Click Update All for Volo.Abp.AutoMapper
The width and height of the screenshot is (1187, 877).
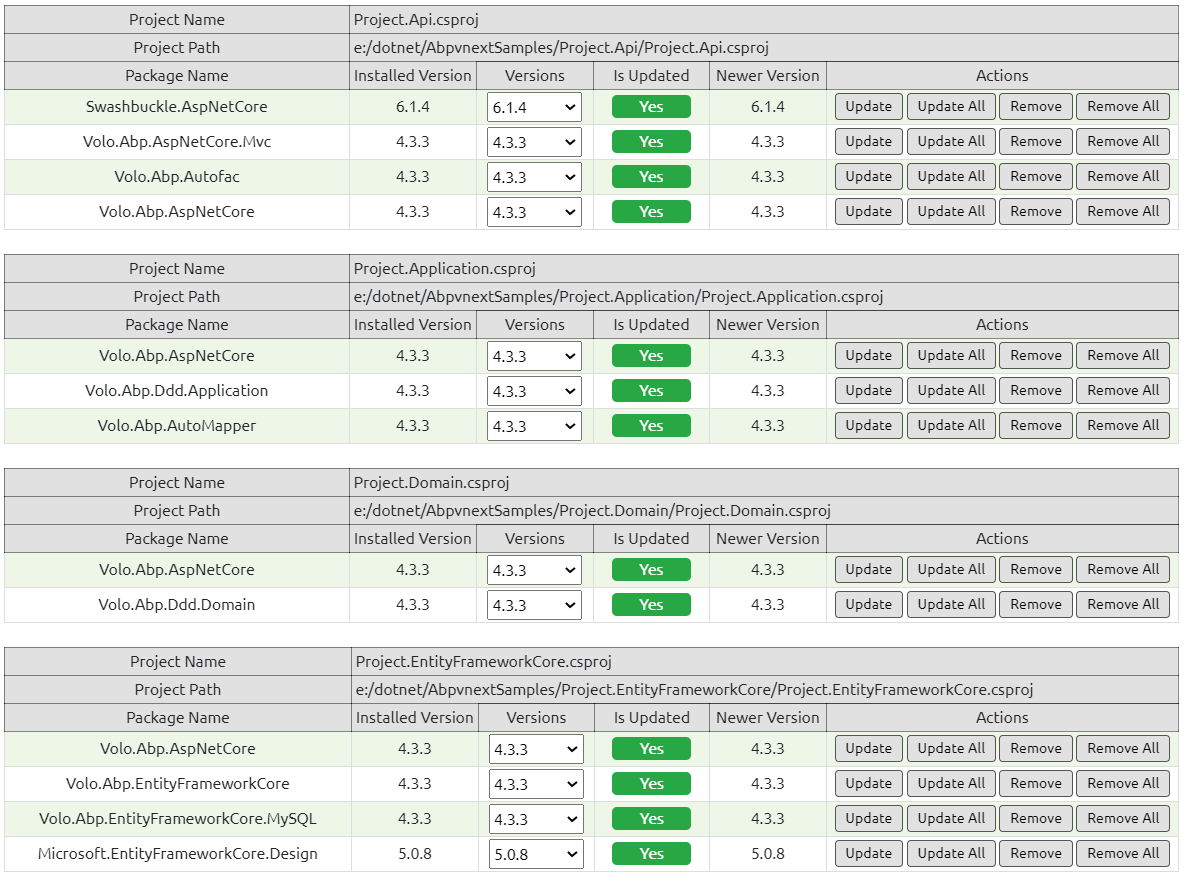[x=951, y=426]
